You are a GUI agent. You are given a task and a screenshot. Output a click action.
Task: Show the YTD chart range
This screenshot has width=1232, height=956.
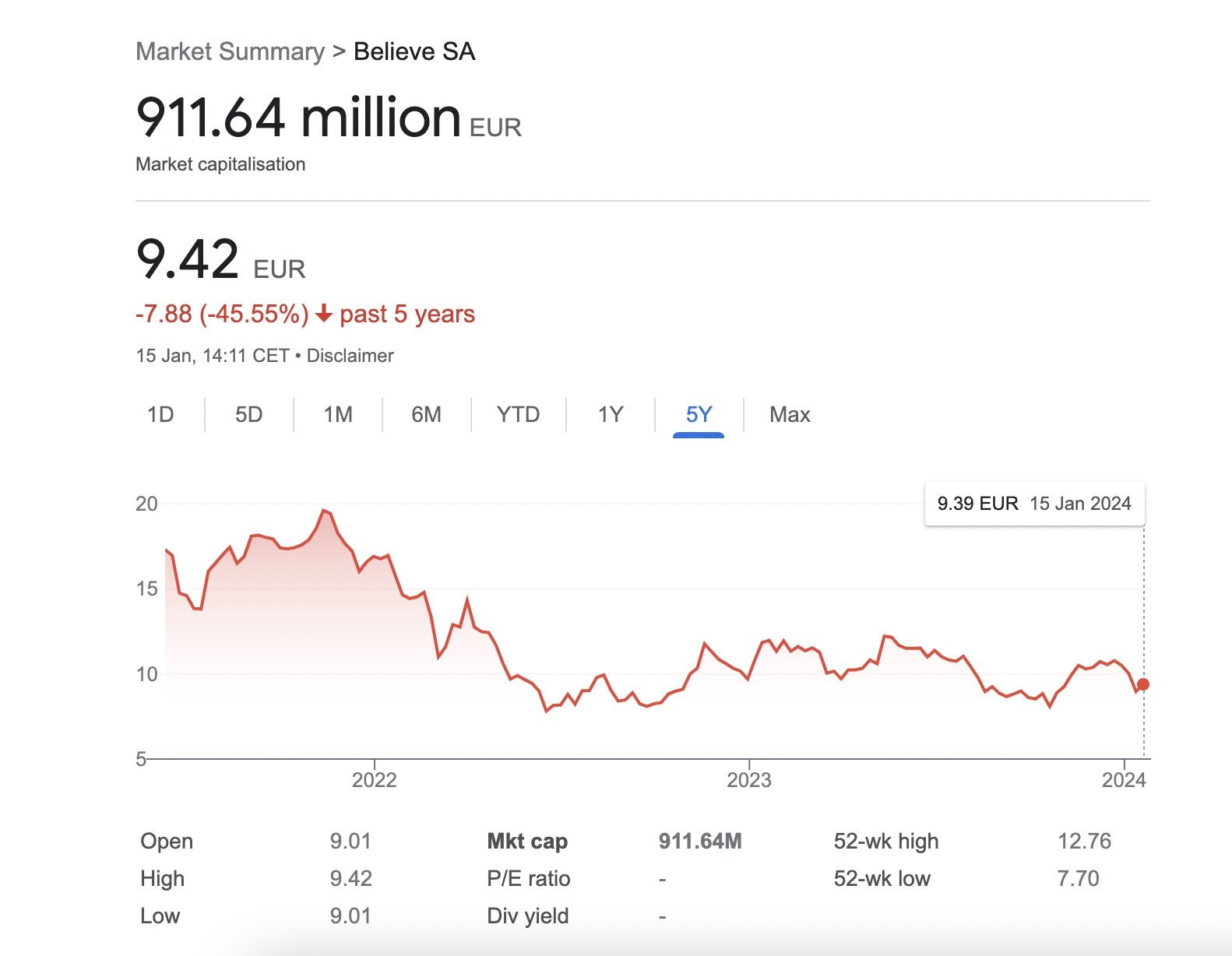pos(518,414)
